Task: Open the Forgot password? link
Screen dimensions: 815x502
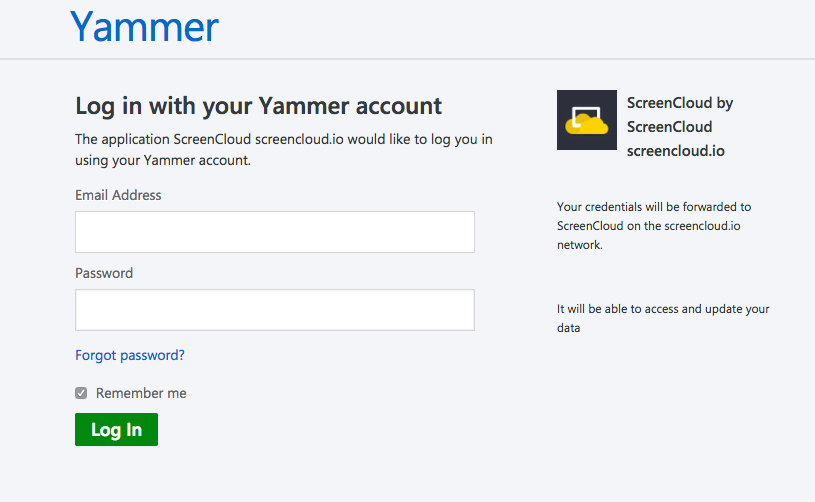Action: tap(130, 355)
